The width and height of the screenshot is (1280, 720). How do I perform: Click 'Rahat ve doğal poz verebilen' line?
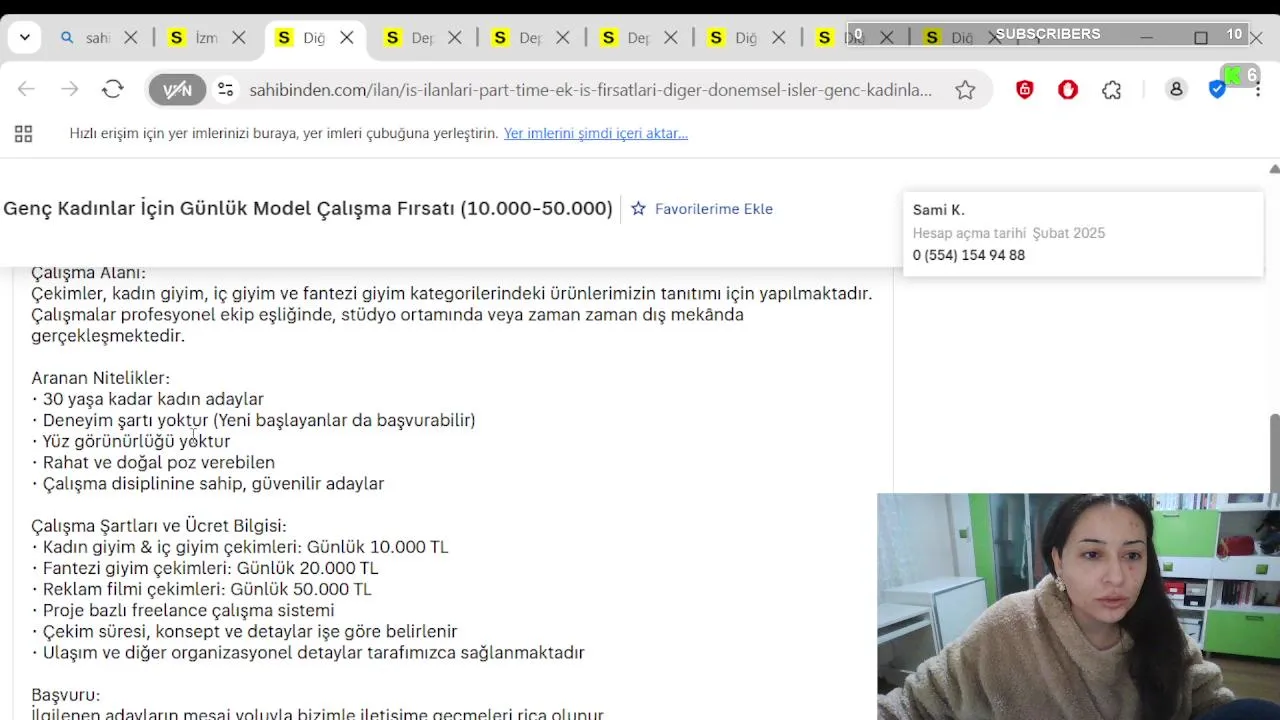pyautogui.click(x=153, y=462)
